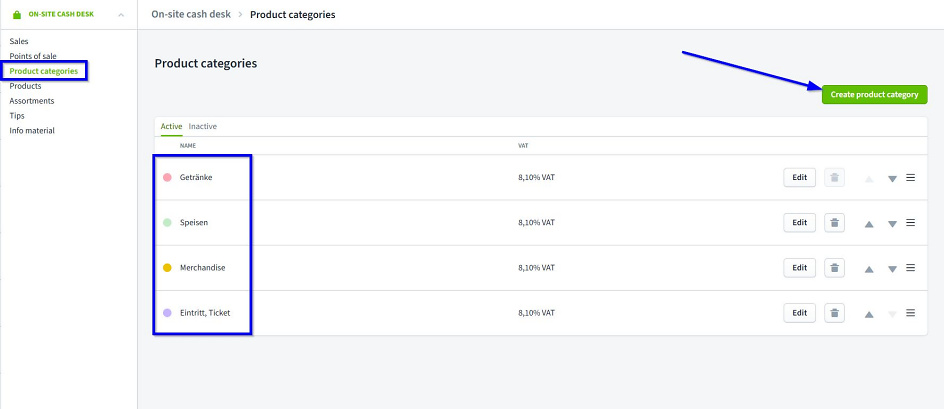Remove Eintritt, Ticket using trash icon
944x409 pixels.
pos(834,313)
